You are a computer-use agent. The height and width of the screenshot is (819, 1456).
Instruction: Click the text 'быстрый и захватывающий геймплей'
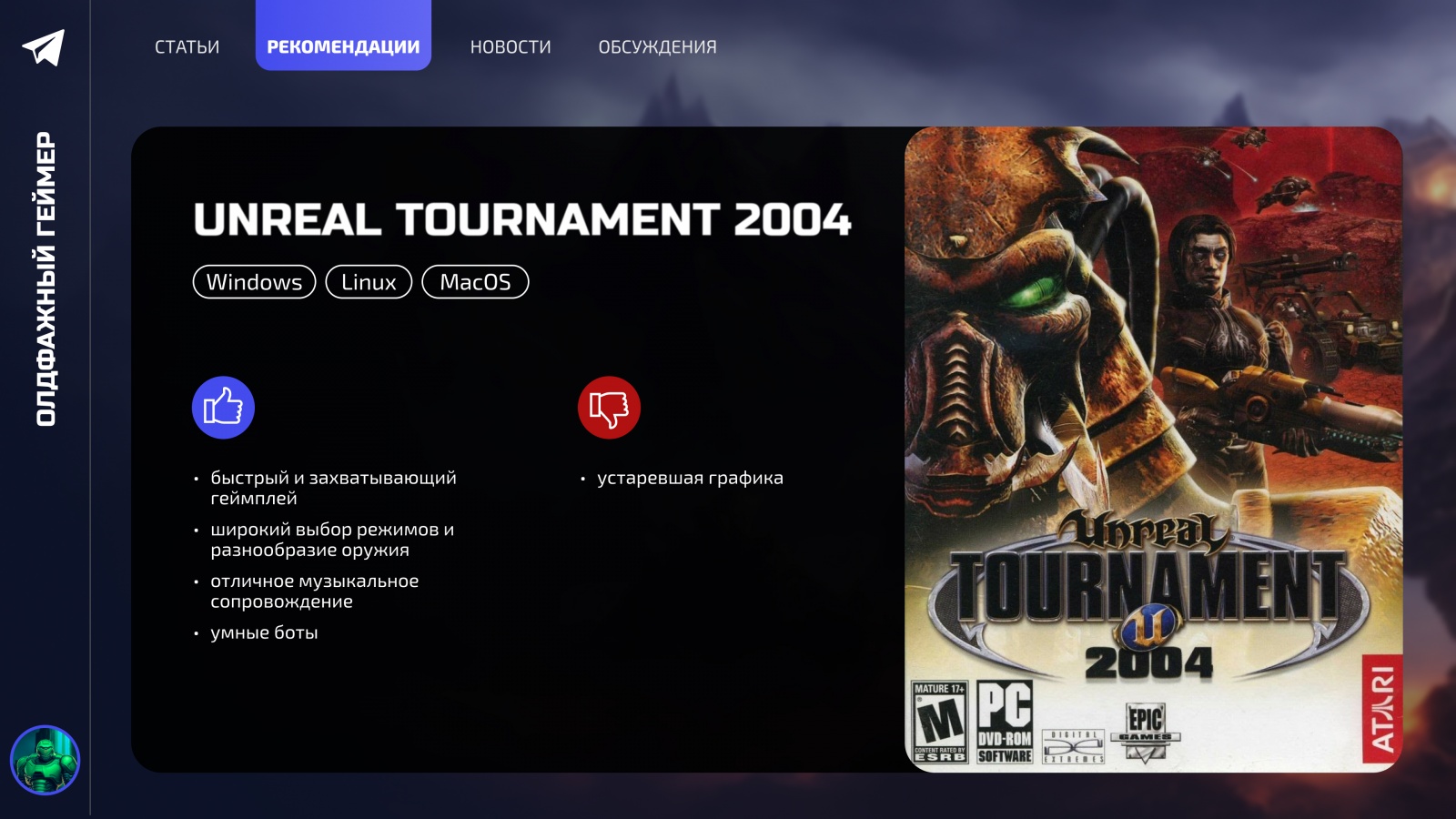click(x=333, y=488)
